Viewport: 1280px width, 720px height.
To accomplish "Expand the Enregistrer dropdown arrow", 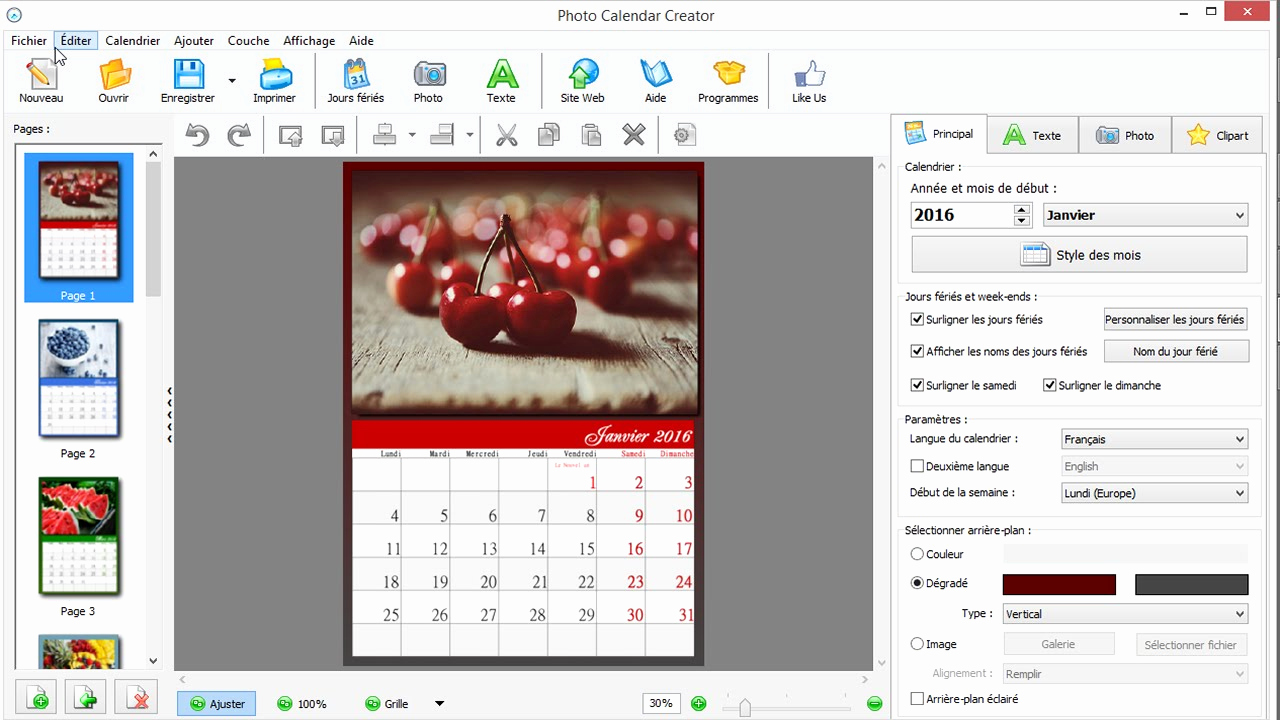I will pyautogui.click(x=232, y=81).
